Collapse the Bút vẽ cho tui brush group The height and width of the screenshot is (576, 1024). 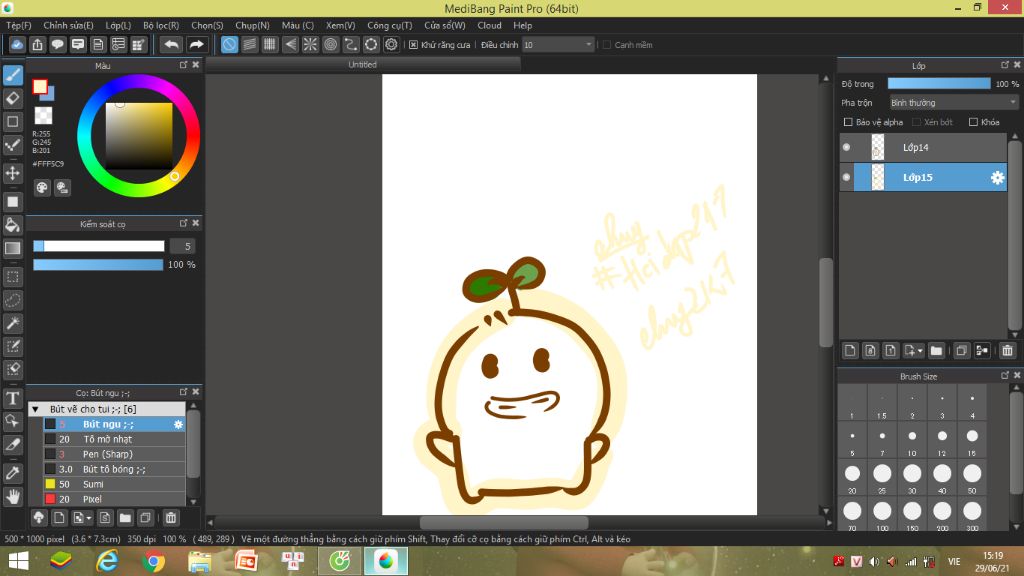35,409
